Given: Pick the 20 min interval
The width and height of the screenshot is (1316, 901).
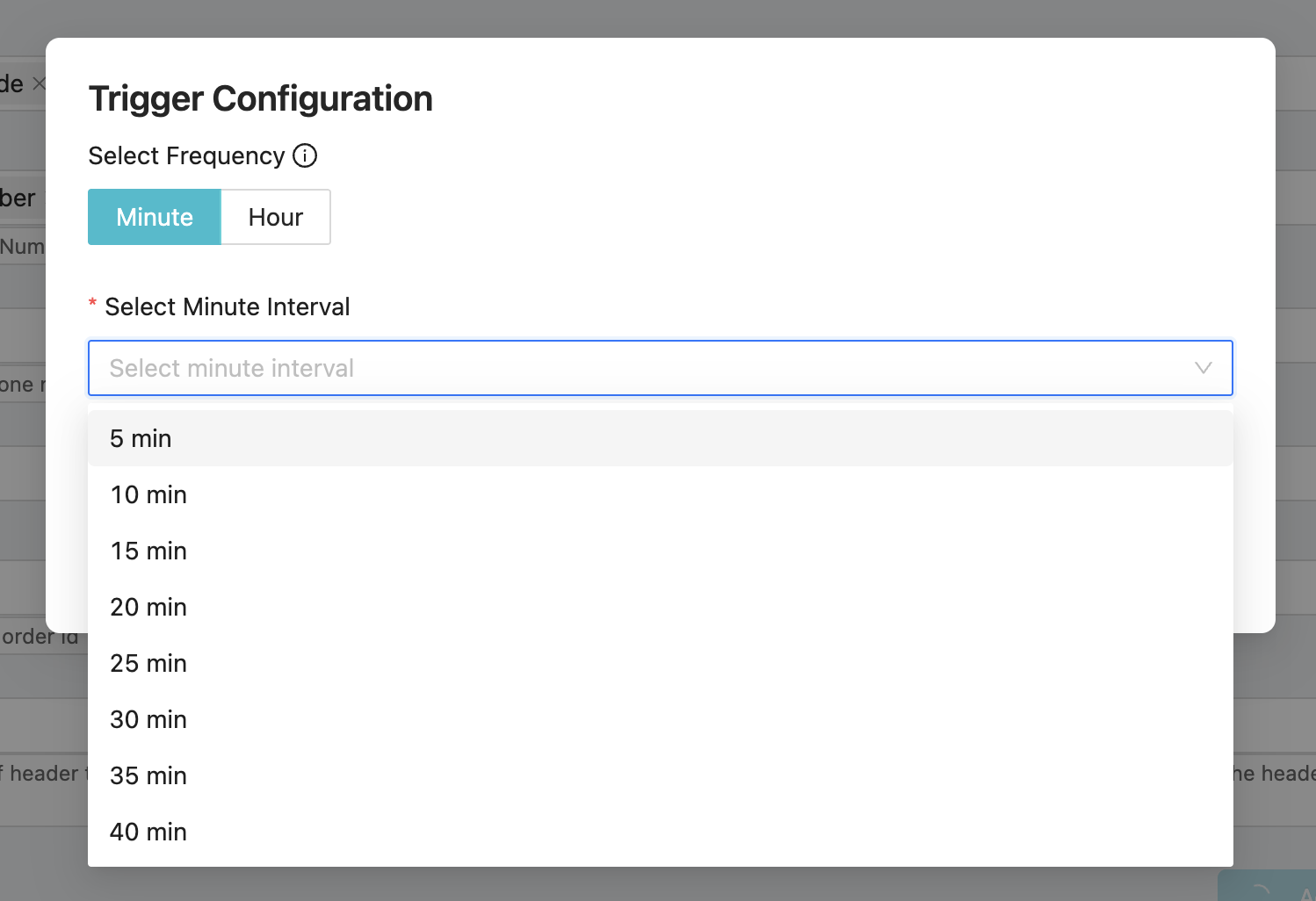Looking at the screenshot, I should tap(148, 607).
